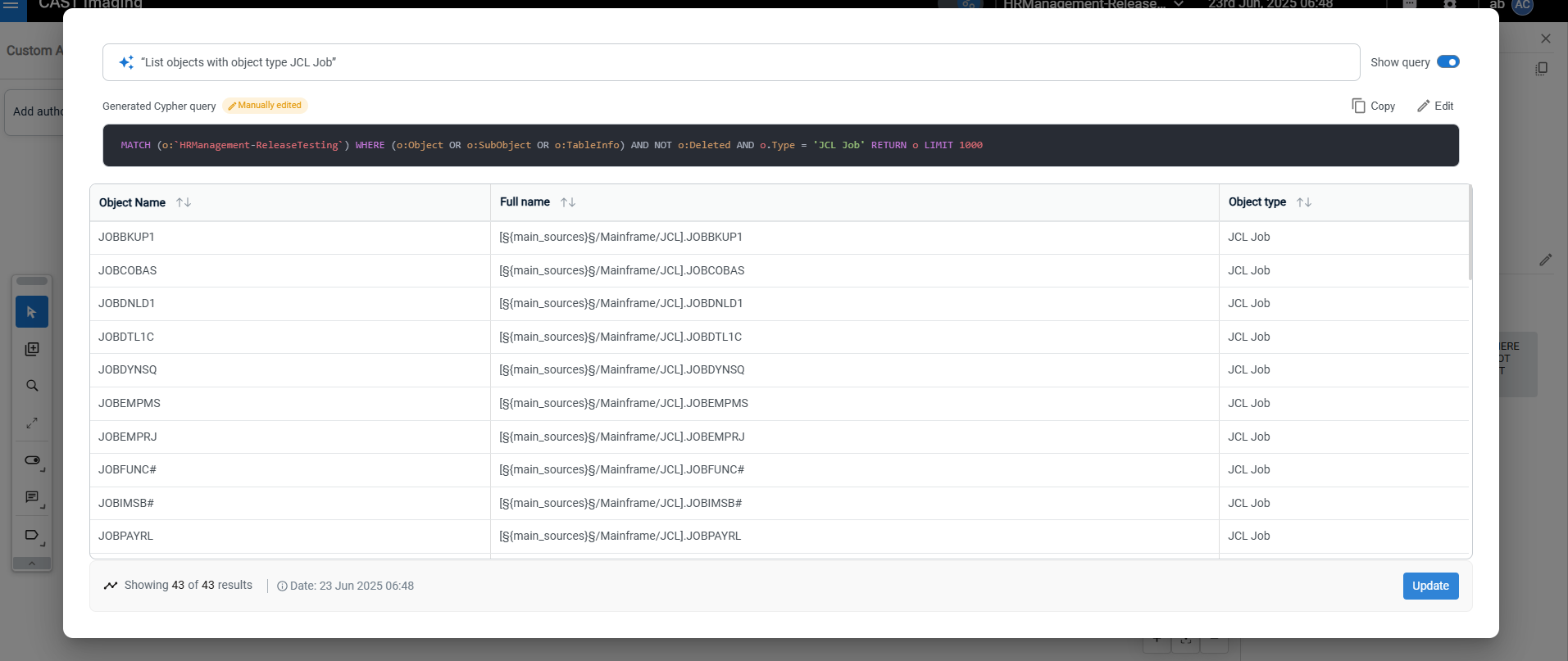Select the JOBPAYRL object name cell

[x=290, y=536]
